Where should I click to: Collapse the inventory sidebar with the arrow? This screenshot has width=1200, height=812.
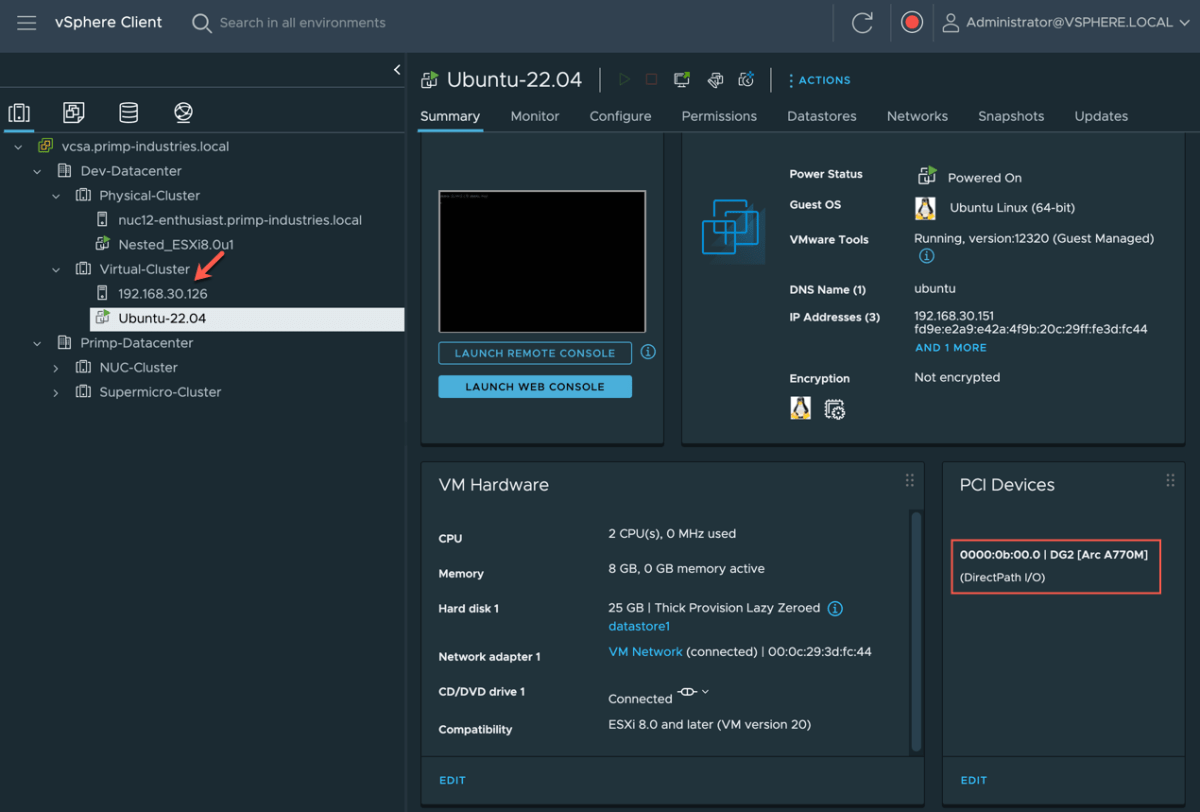396,69
